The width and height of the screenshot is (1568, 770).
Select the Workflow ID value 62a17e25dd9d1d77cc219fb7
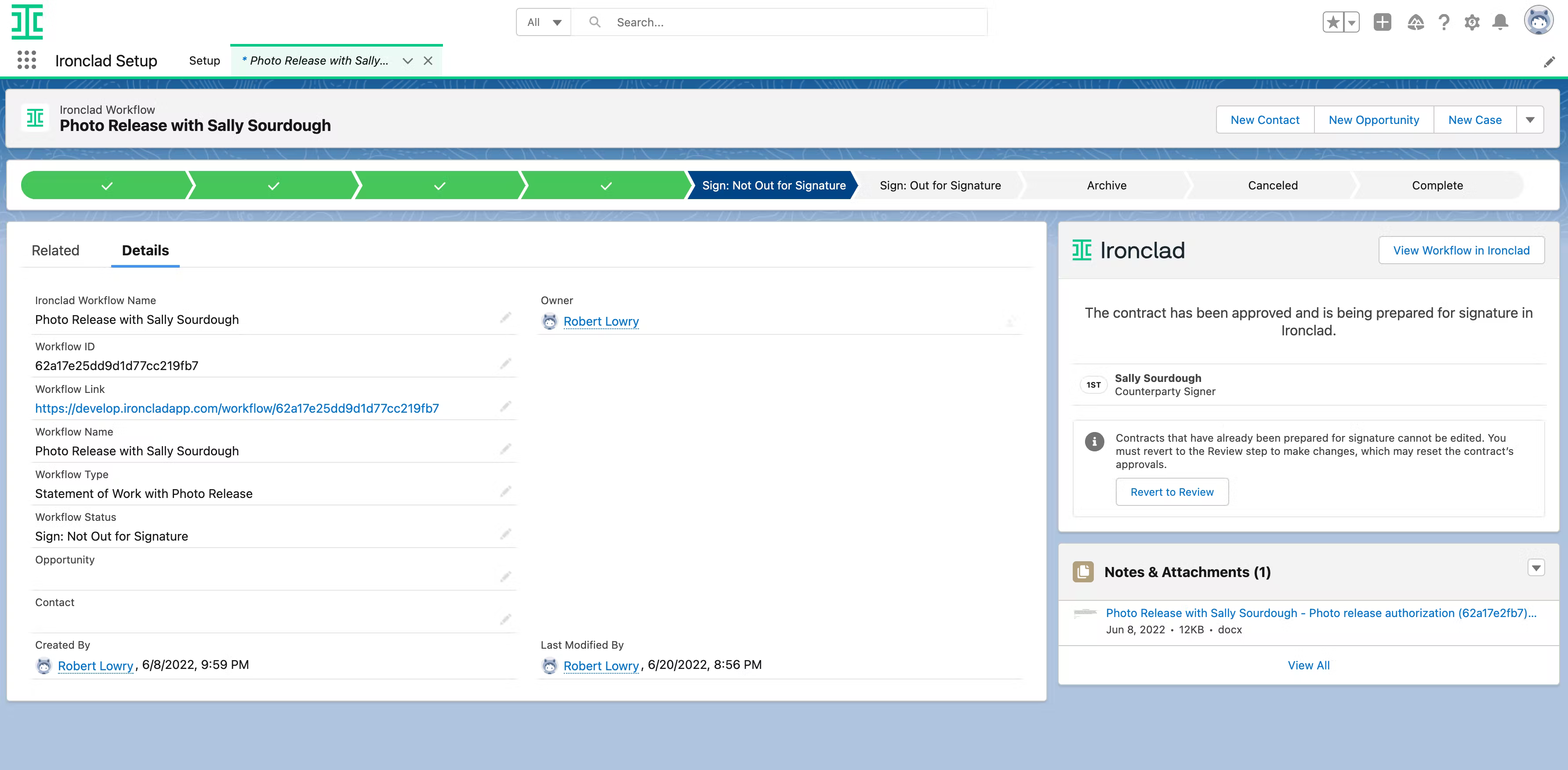tap(117, 365)
